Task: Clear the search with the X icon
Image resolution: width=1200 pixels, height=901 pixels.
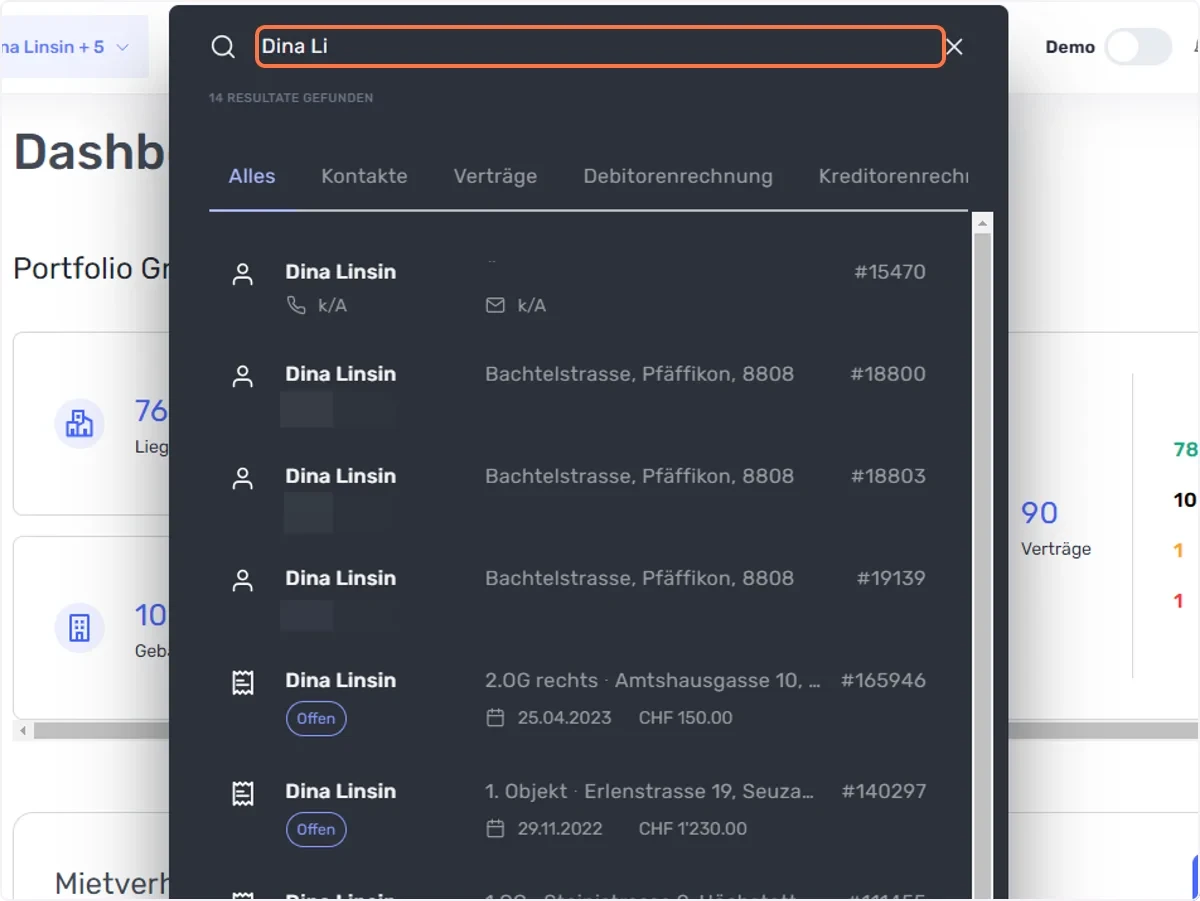Action: [955, 47]
